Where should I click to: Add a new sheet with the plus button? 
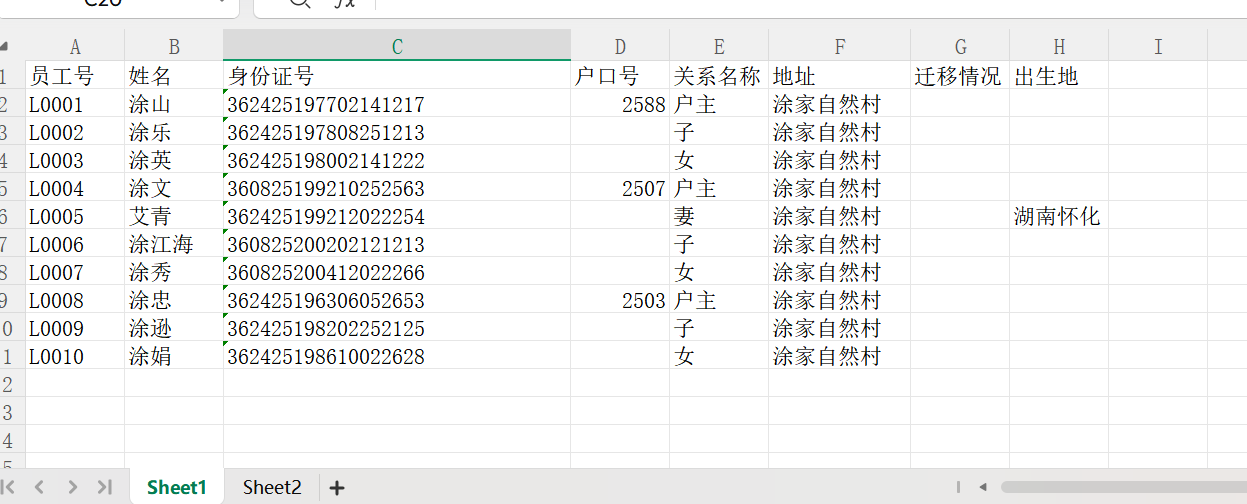click(337, 488)
